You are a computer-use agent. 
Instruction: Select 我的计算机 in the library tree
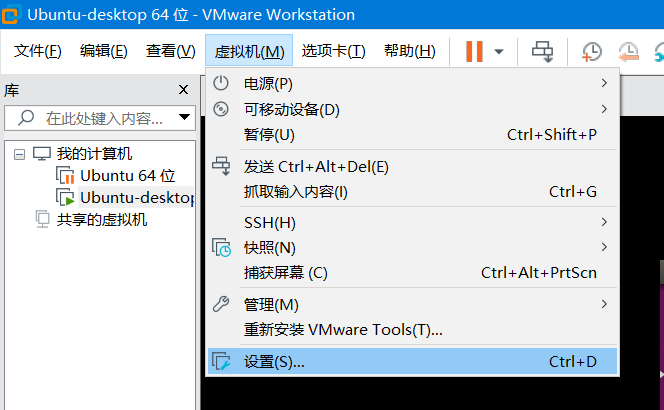click(x=94, y=153)
